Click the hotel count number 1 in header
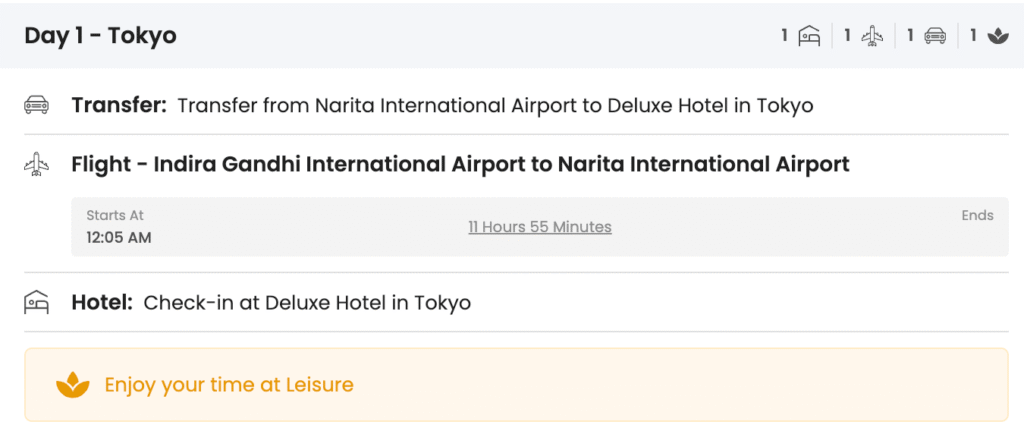The width and height of the screenshot is (1024, 431). [785, 36]
